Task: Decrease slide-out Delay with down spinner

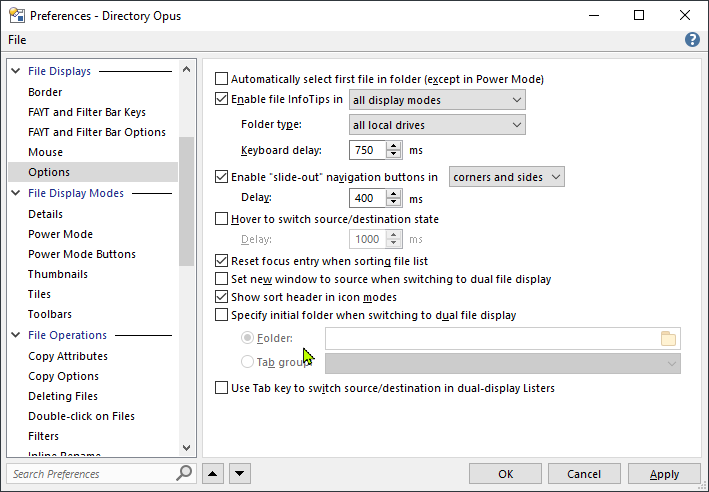Action: (394, 203)
